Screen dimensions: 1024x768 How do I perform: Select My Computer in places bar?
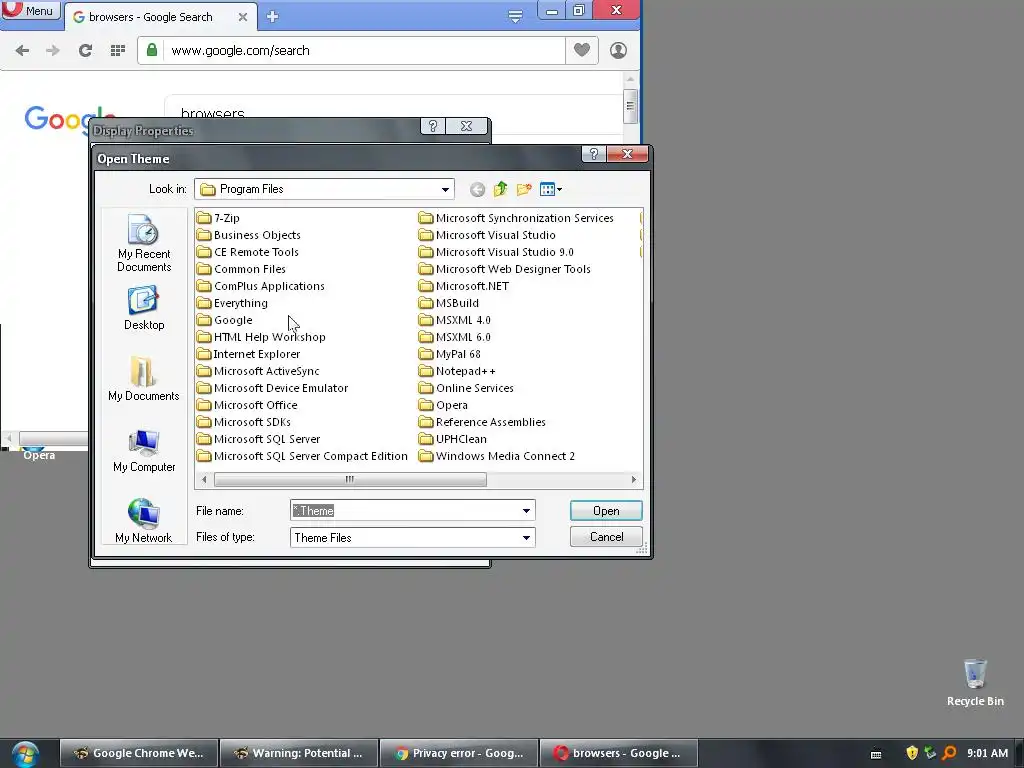coord(144,451)
